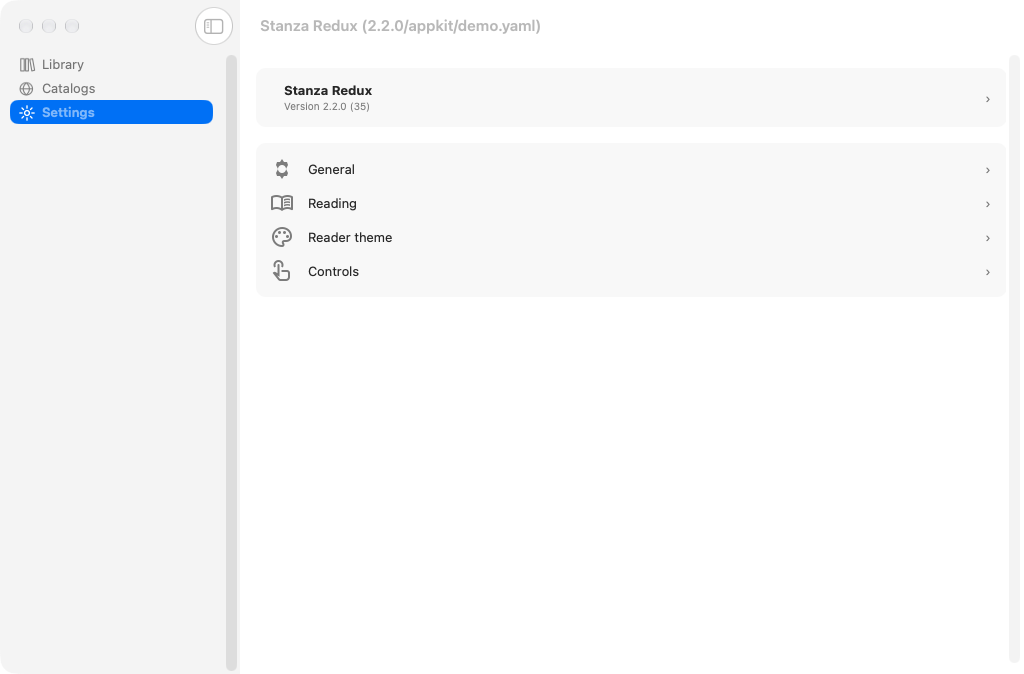Click the Reader theme palette icon

(281, 237)
